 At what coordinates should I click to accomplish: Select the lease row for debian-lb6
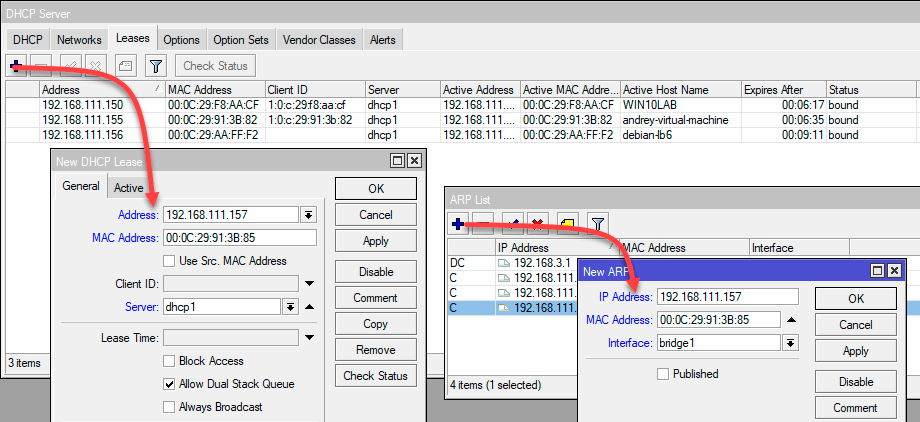click(460, 135)
